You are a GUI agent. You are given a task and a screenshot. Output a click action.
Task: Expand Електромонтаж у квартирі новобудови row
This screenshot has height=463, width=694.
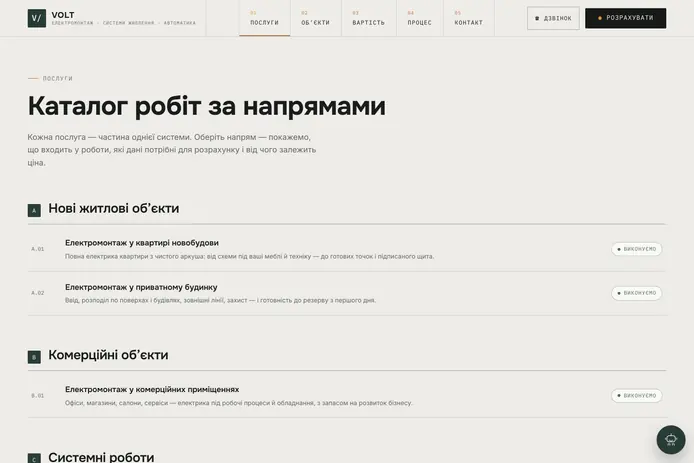(347, 249)
